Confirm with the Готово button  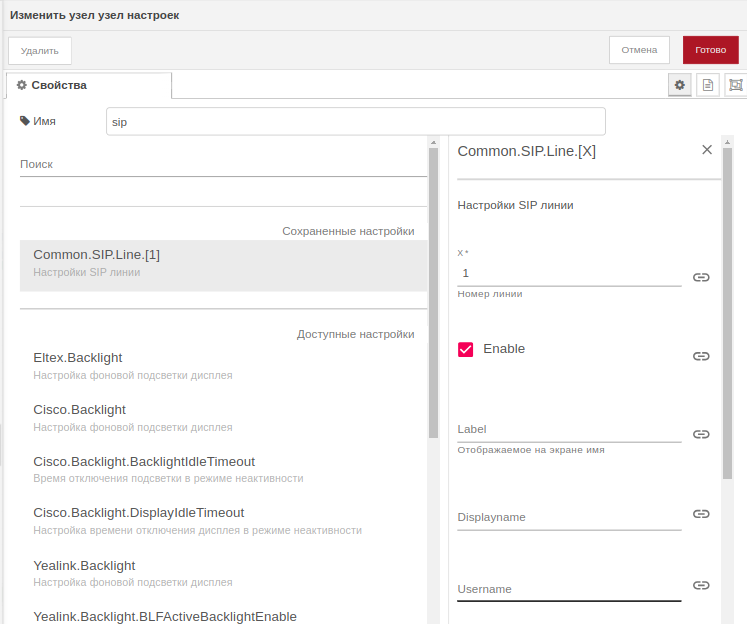click(x=710, y=50)
